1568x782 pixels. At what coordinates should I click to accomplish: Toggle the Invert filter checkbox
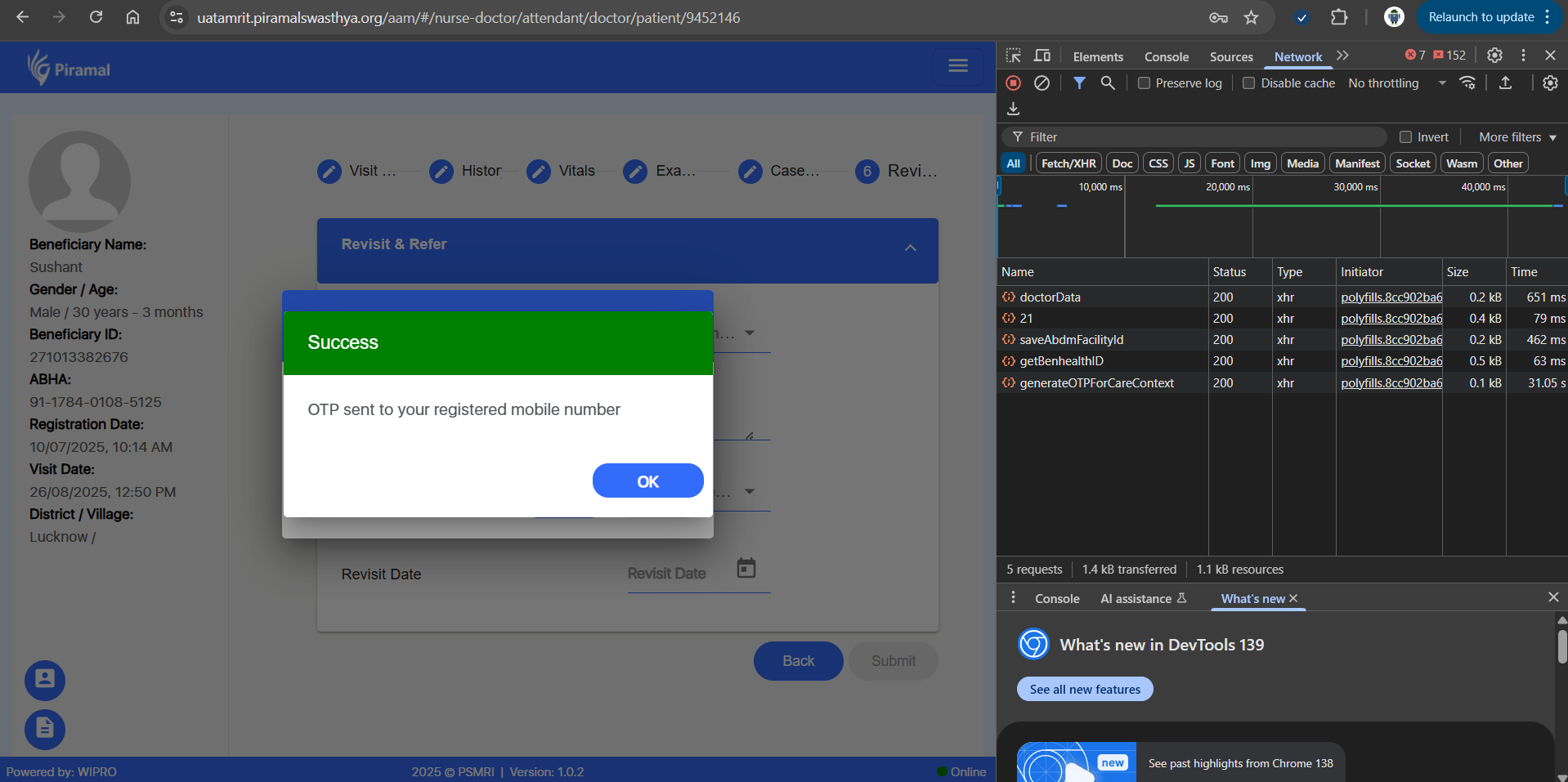[x=1406, y=137]
